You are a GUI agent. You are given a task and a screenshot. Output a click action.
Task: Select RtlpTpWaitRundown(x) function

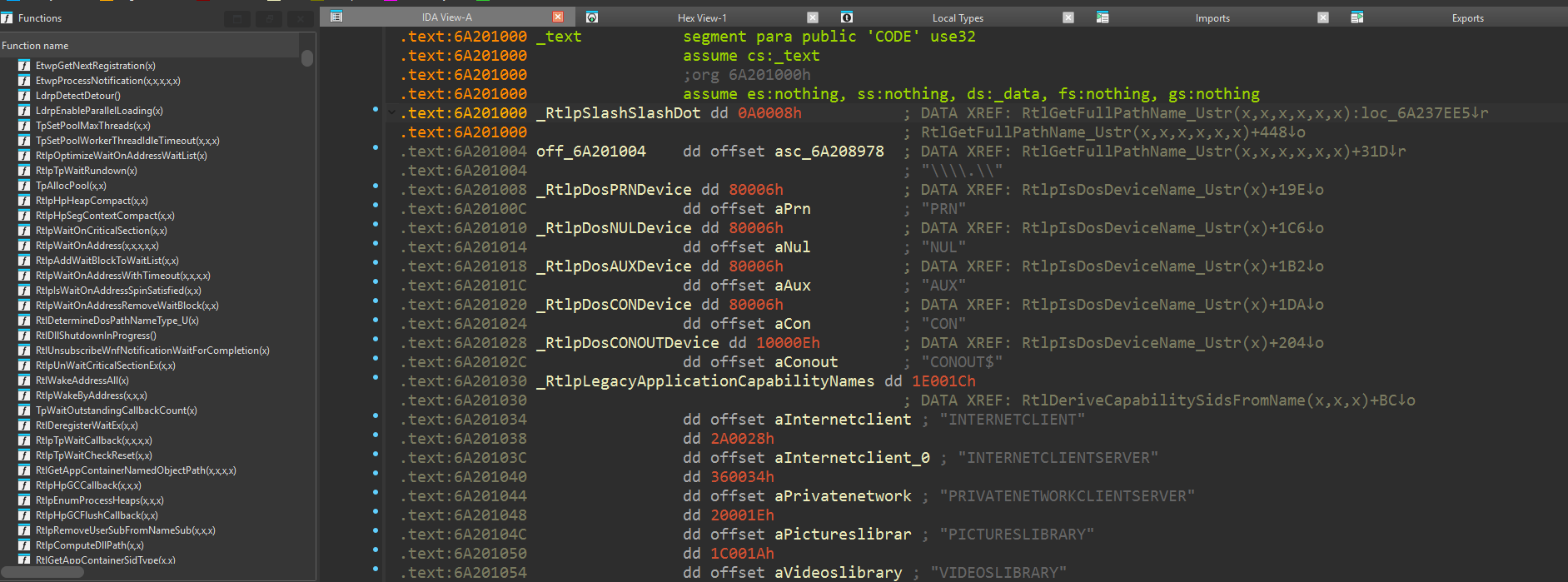87,171
